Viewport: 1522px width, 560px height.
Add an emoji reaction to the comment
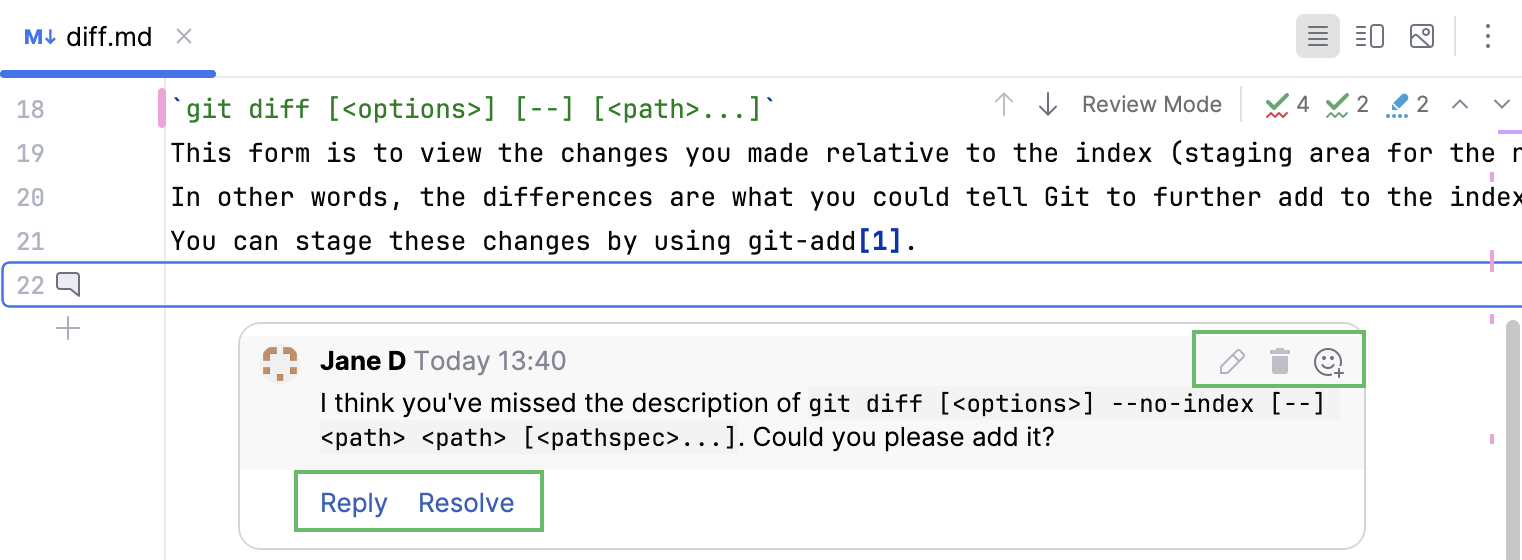[1328, 362]
